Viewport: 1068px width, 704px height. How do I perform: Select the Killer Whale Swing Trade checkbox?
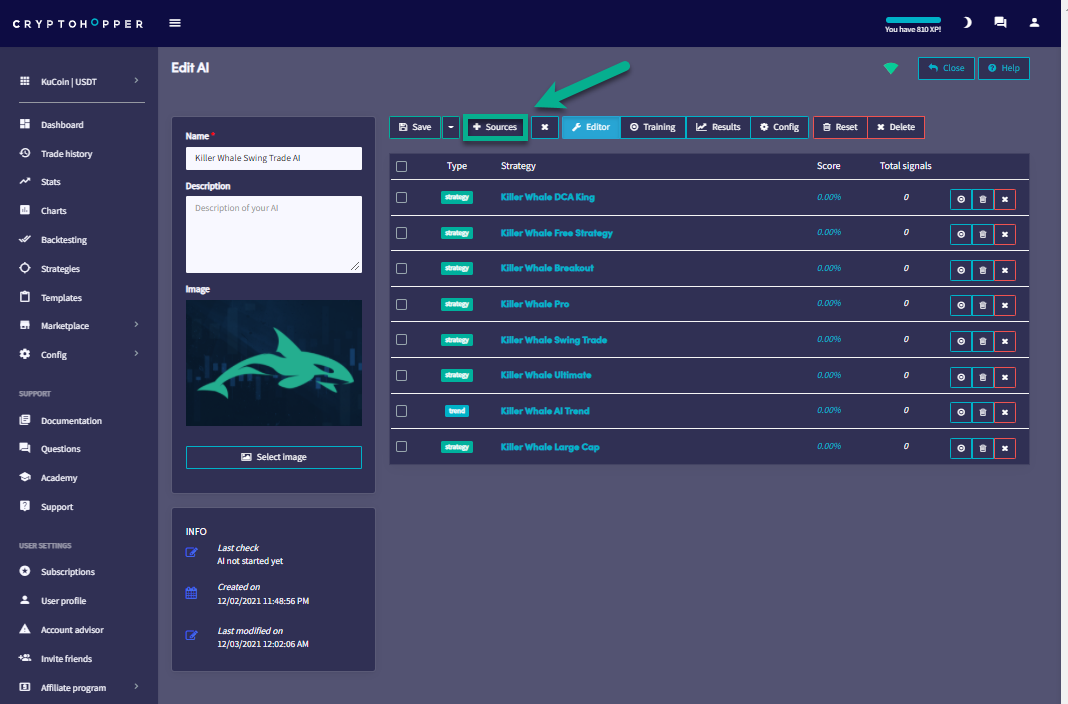402,340
